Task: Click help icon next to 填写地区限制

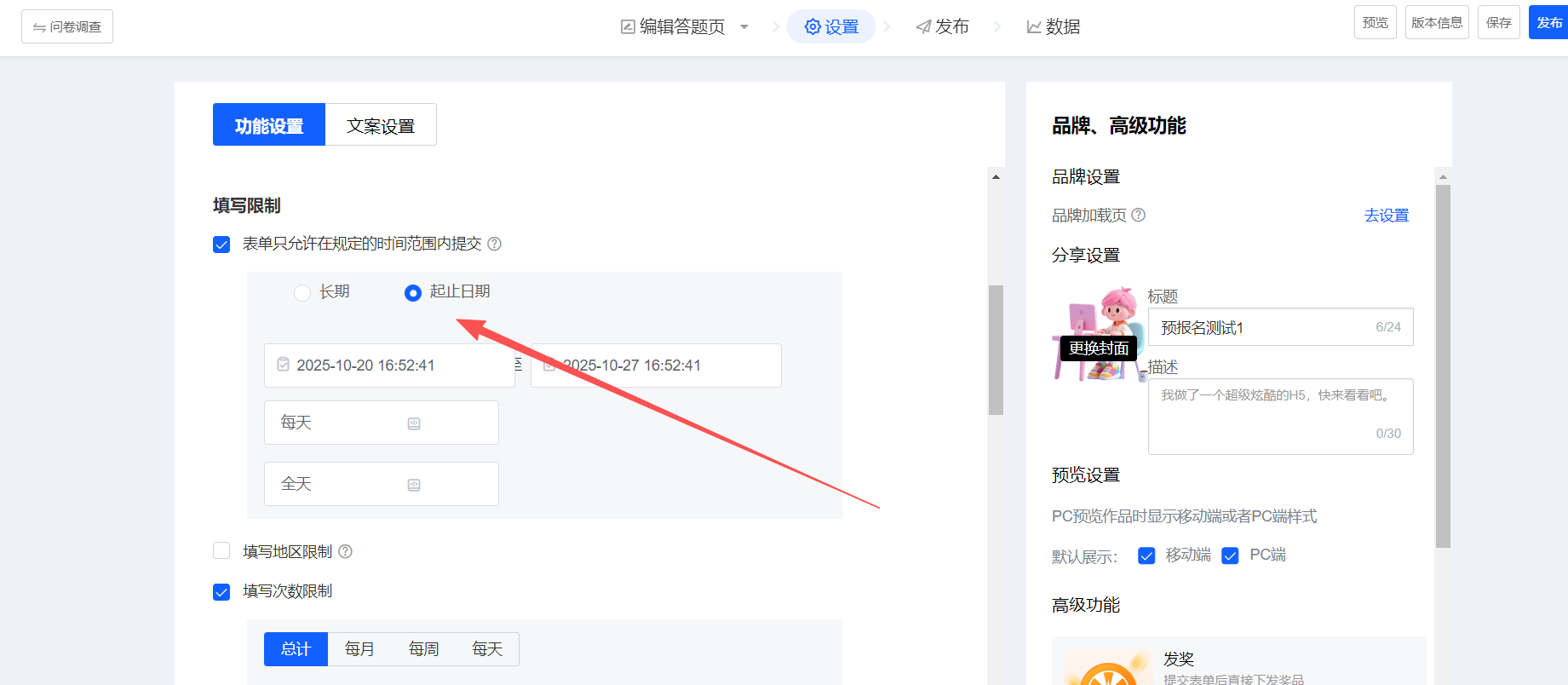Action: [345, 551]
